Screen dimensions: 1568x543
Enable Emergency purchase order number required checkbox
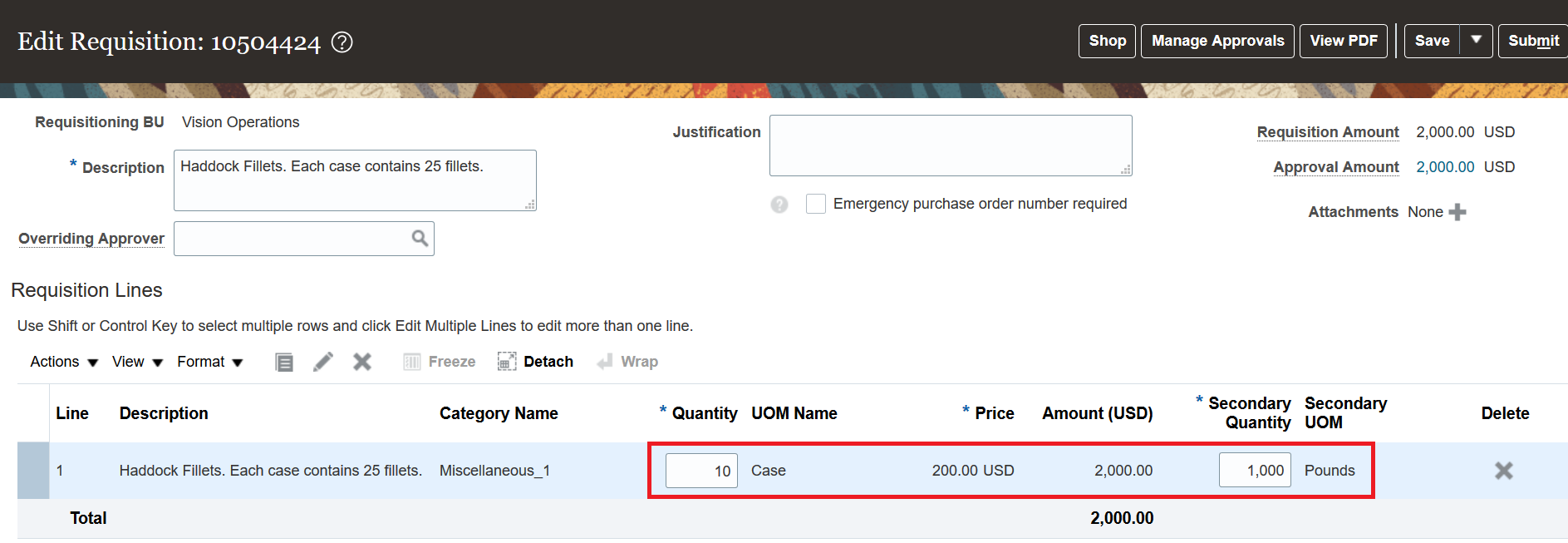pyautogui.click(x=816, y=204)
